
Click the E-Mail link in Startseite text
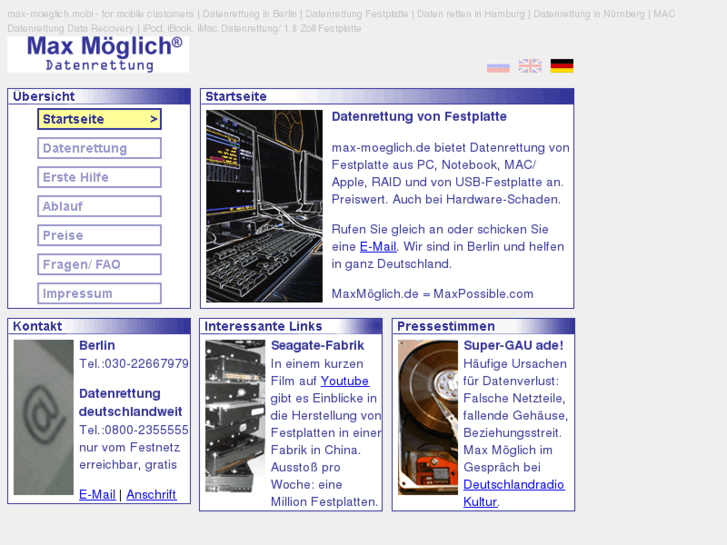point(378,247)
